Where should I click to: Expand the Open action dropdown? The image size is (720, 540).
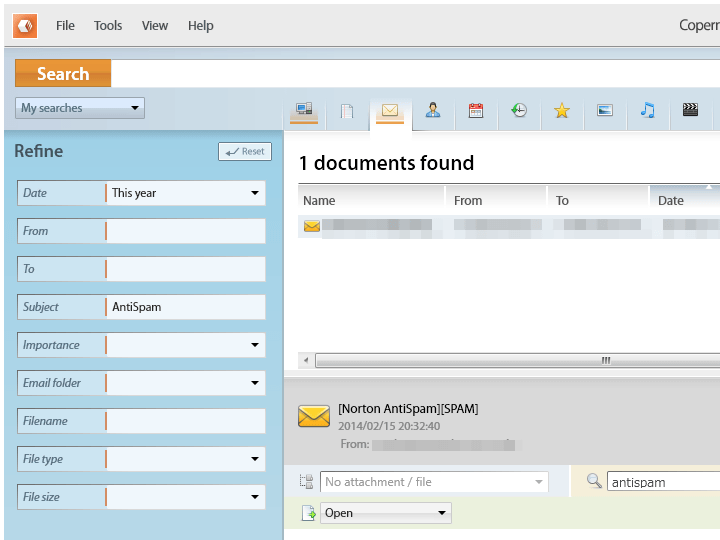click(386, 513)
